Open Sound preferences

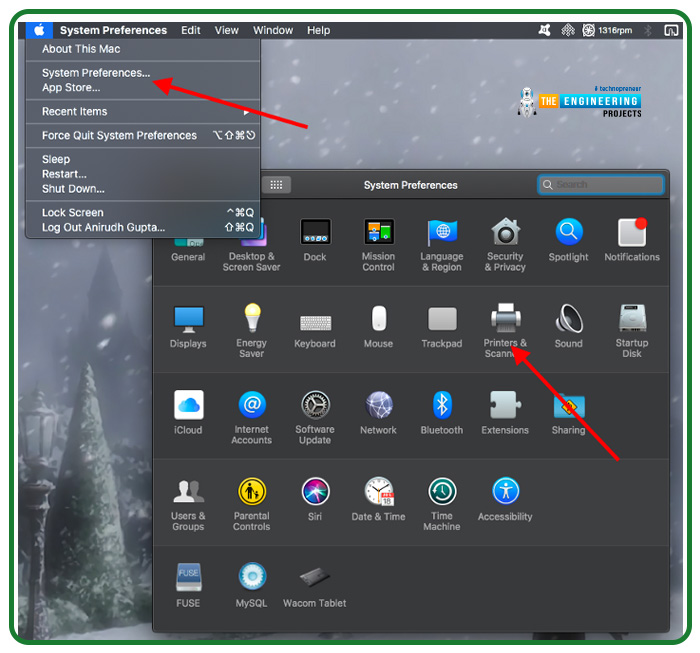tap(568, 326)
